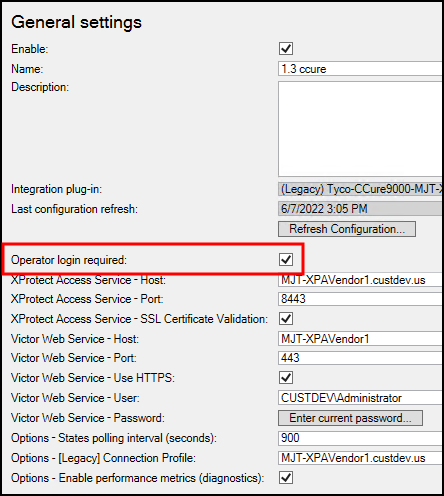Click the Last configuration refresh date field
The width and height of the screenshot is (444, 496).
(360, 209)
